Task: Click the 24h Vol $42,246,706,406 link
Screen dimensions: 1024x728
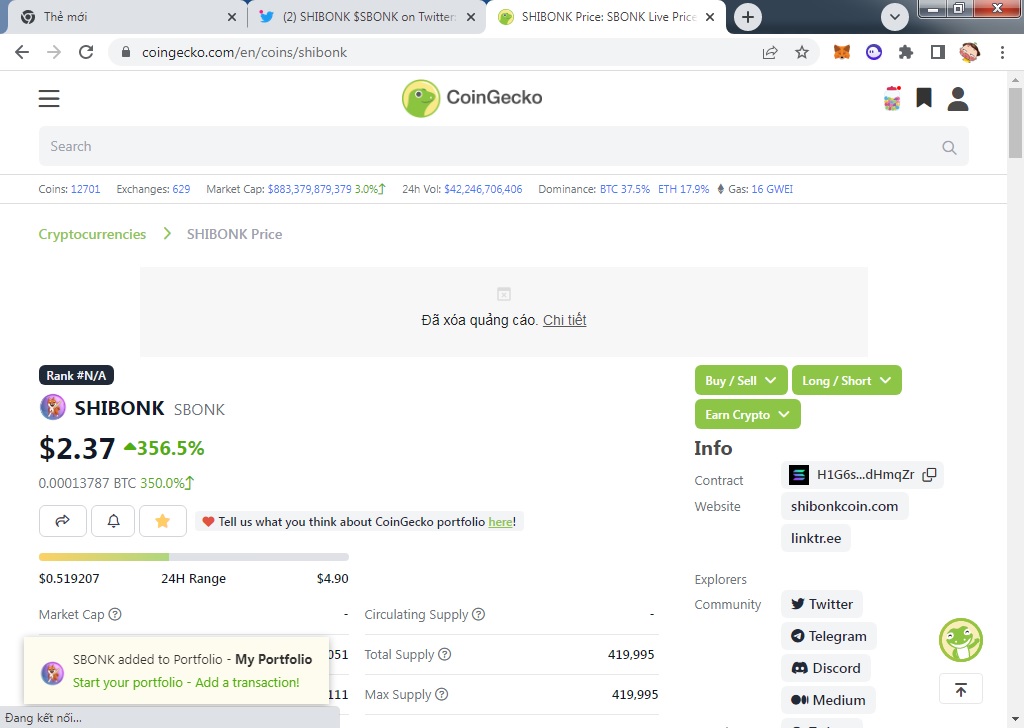Action: (x=483, y=189)
